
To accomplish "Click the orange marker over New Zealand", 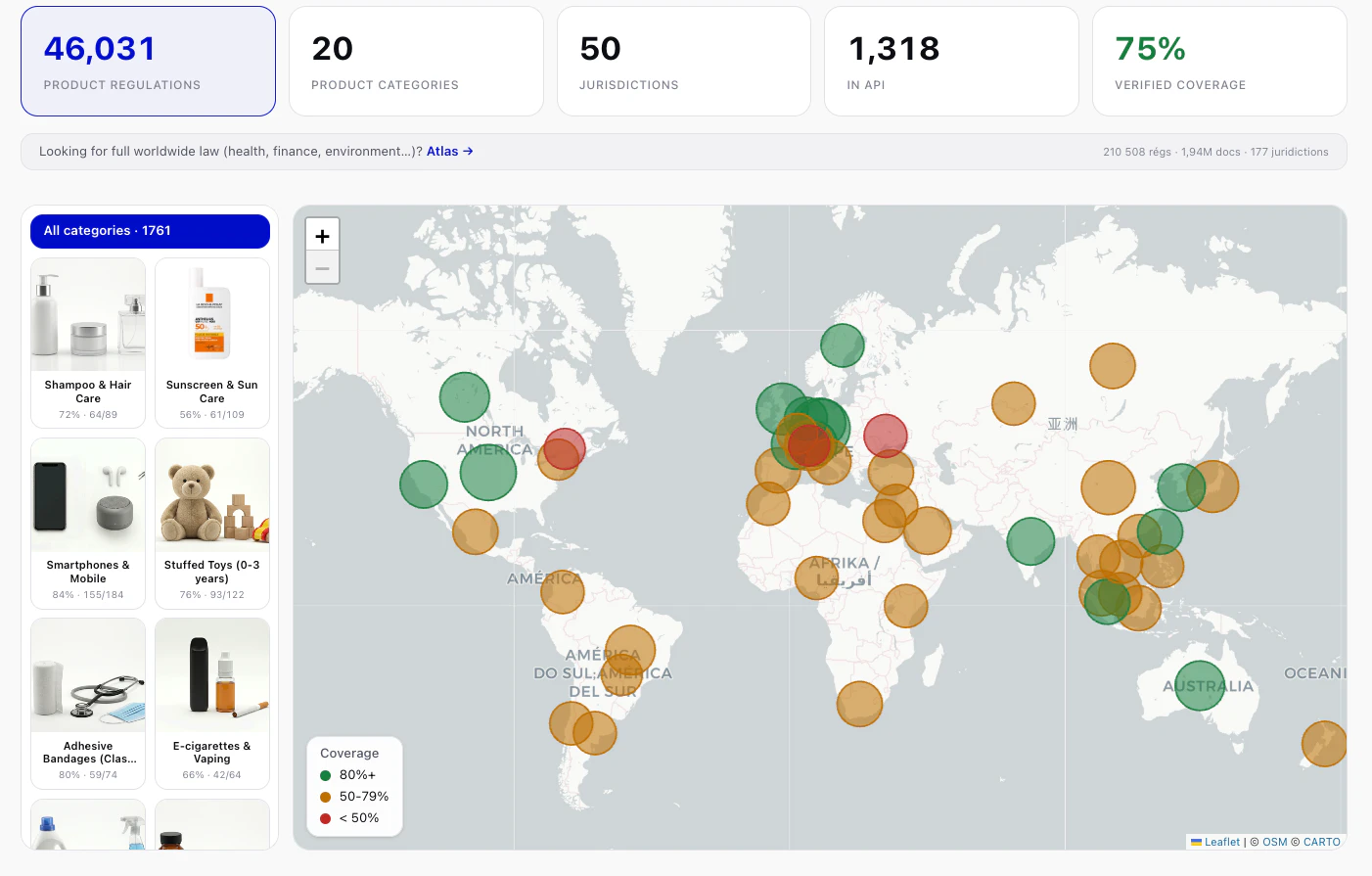I will click(x=1325, y=744).
